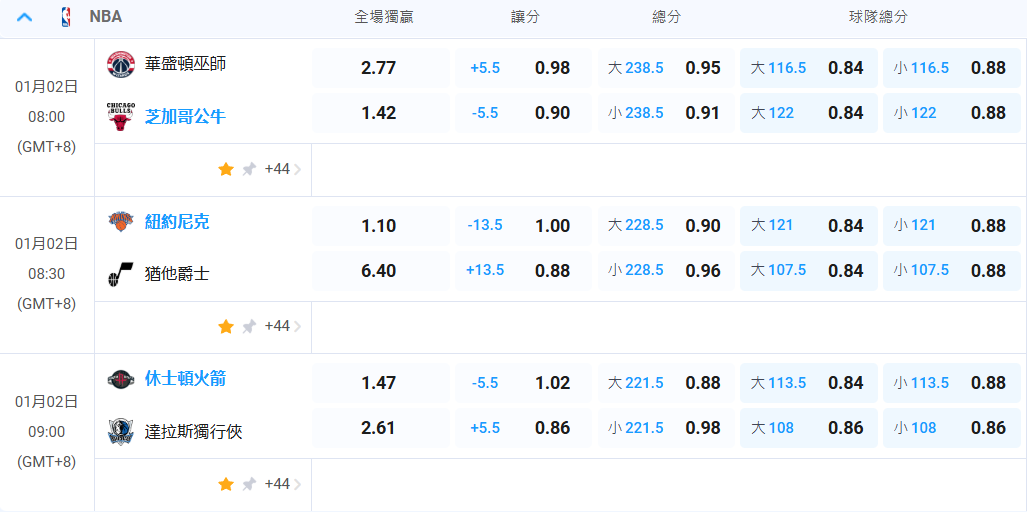
Task: Click Houston Rockets team logo
Action: click(x=121, y=379)
